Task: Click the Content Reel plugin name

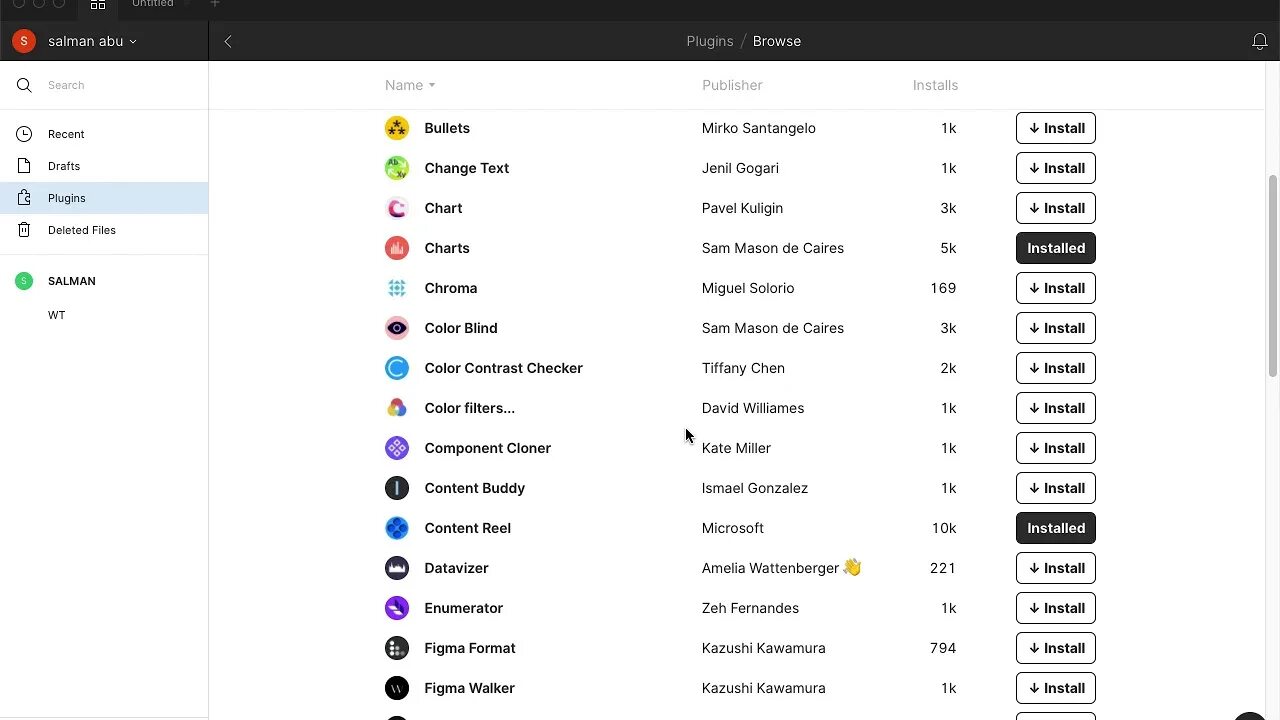Action: [x=467, y=528]
